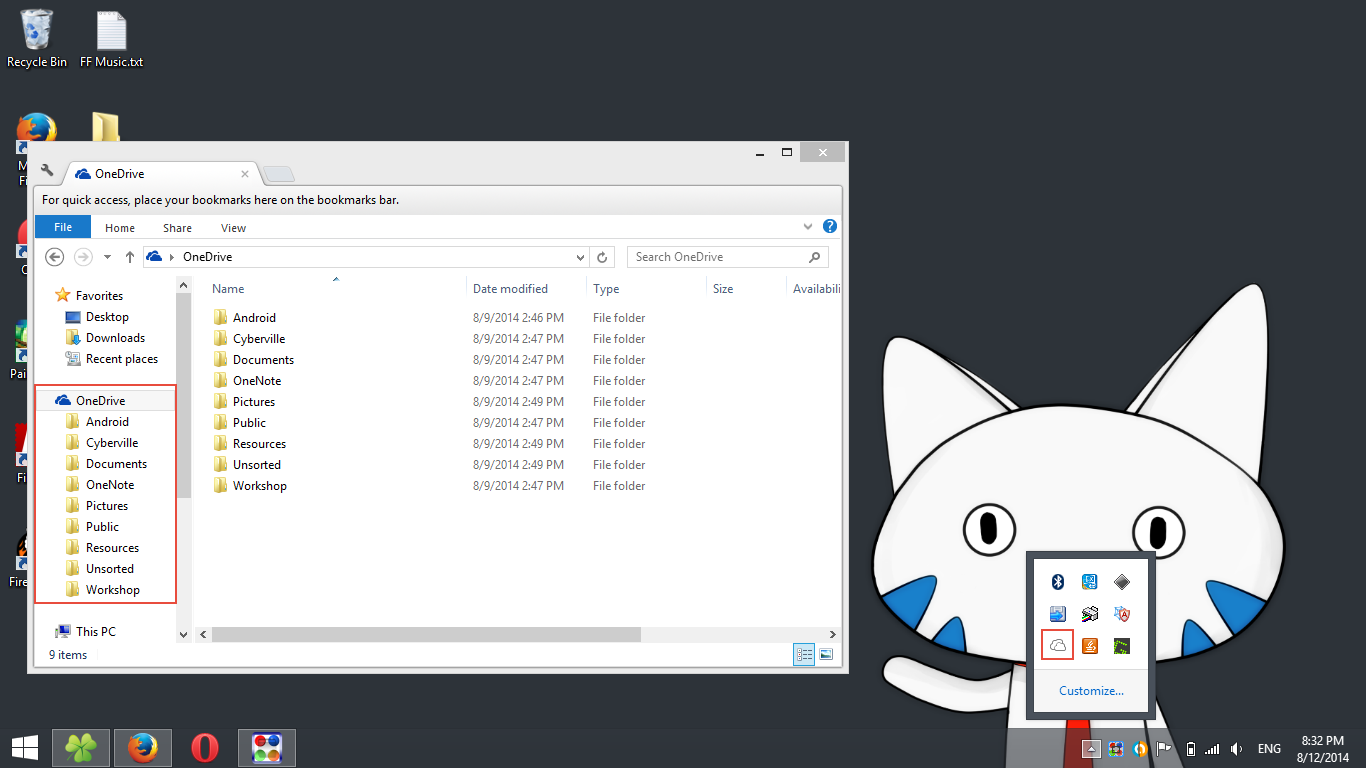1366x768 pixels.
Task: Open the recent locations dropdown arrow
Action: click(x=108, y=257)
